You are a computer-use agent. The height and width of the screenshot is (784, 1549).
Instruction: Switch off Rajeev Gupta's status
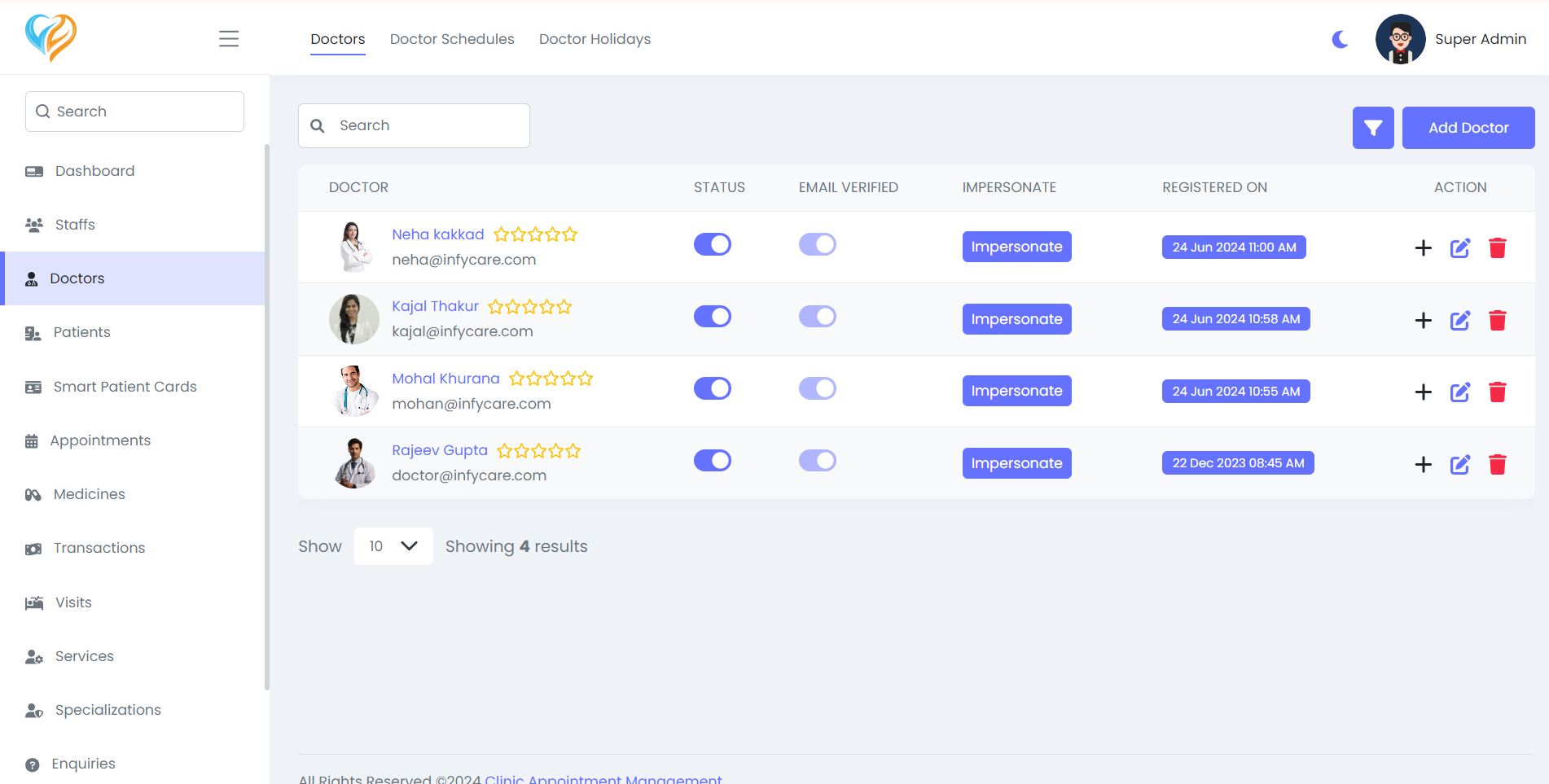(x=712, y=461)
